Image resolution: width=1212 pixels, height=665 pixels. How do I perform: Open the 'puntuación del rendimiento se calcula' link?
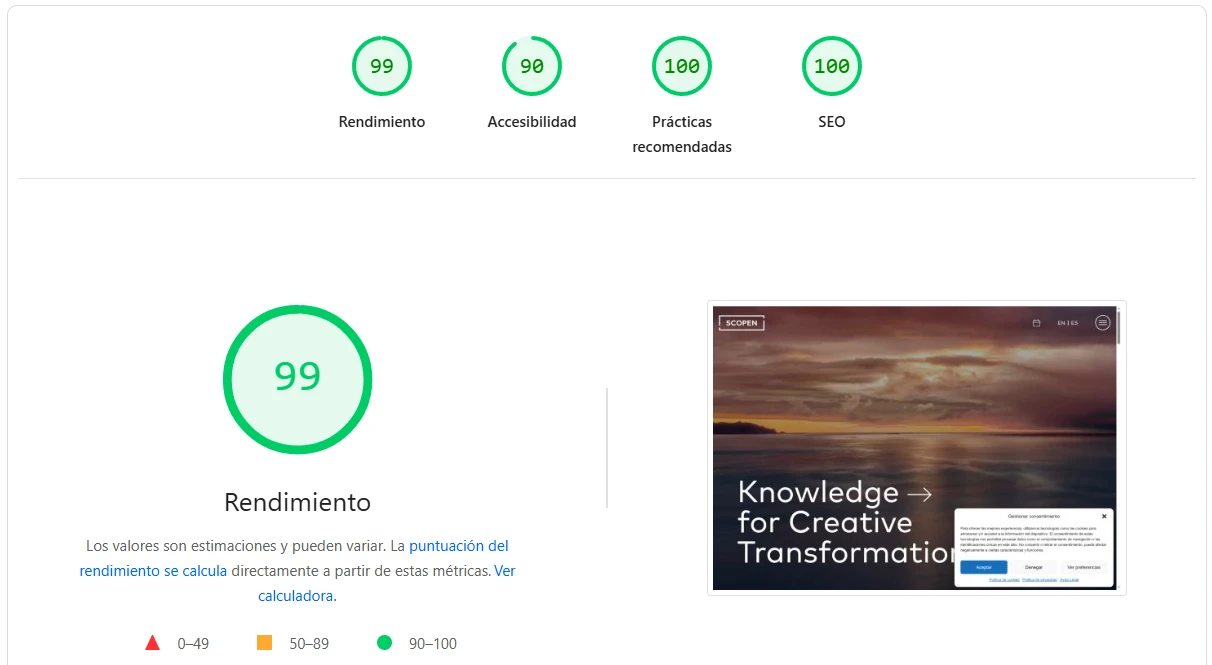(458, 546)
